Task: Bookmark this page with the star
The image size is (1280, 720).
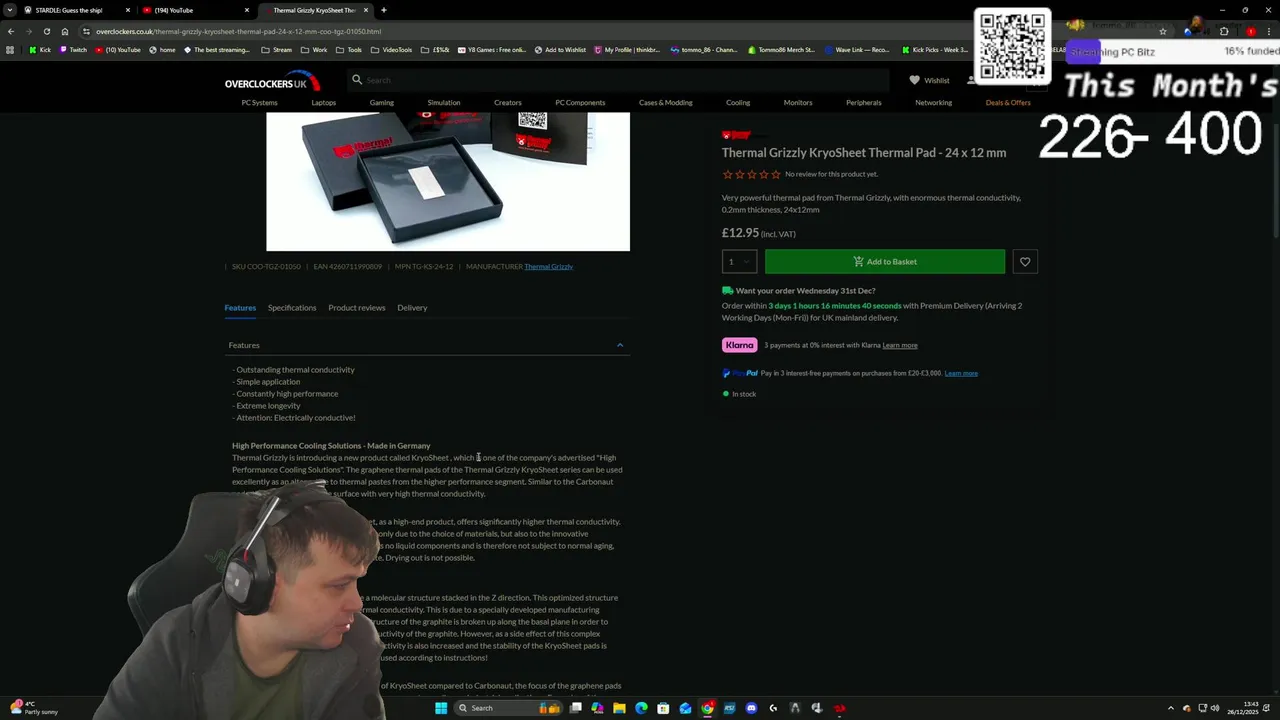Action: click(1162, 31)
